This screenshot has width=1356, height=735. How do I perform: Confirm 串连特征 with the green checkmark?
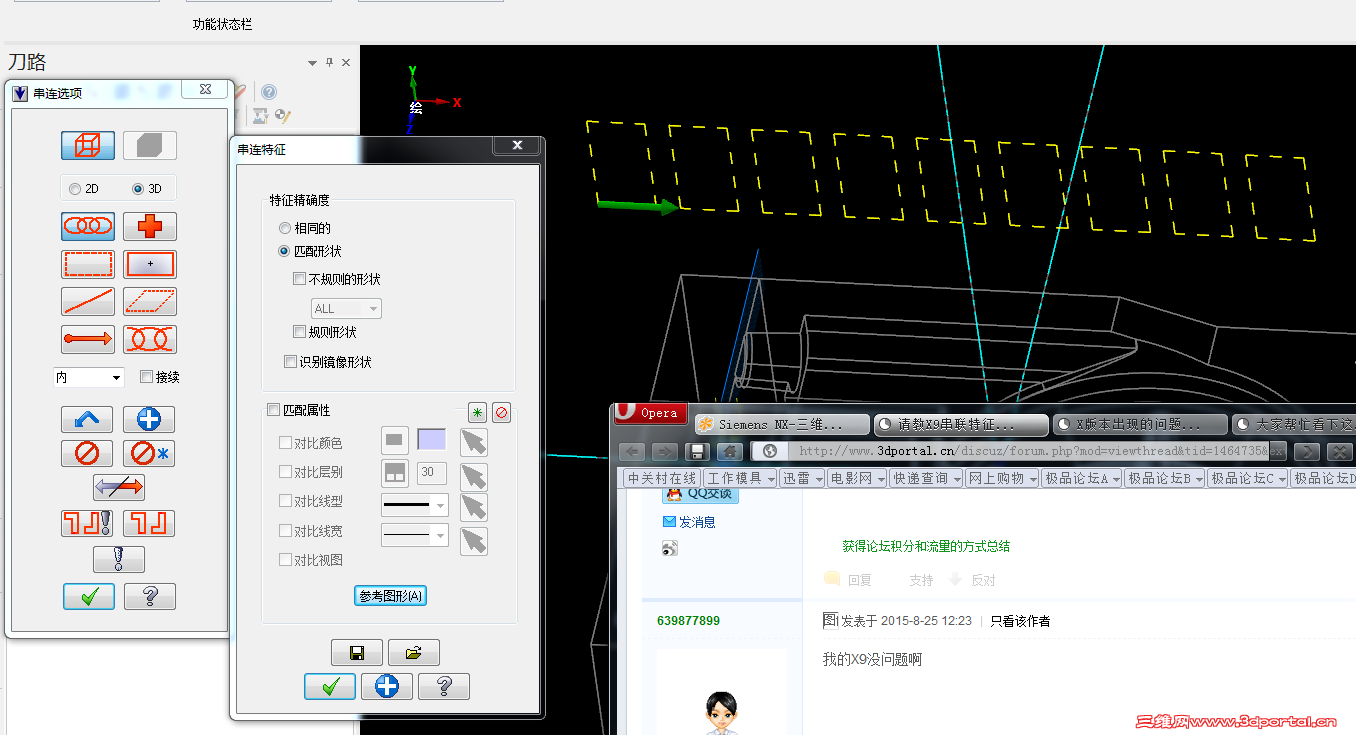[330, 686]
